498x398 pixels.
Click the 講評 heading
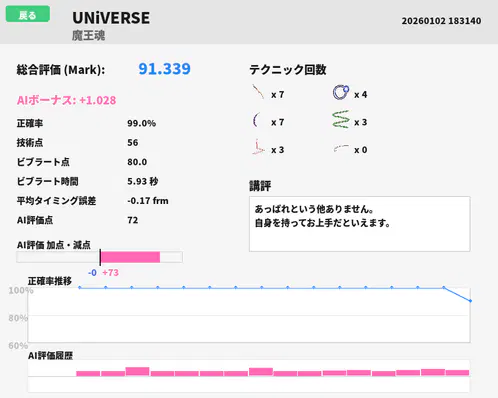click(x=260, y=186)
